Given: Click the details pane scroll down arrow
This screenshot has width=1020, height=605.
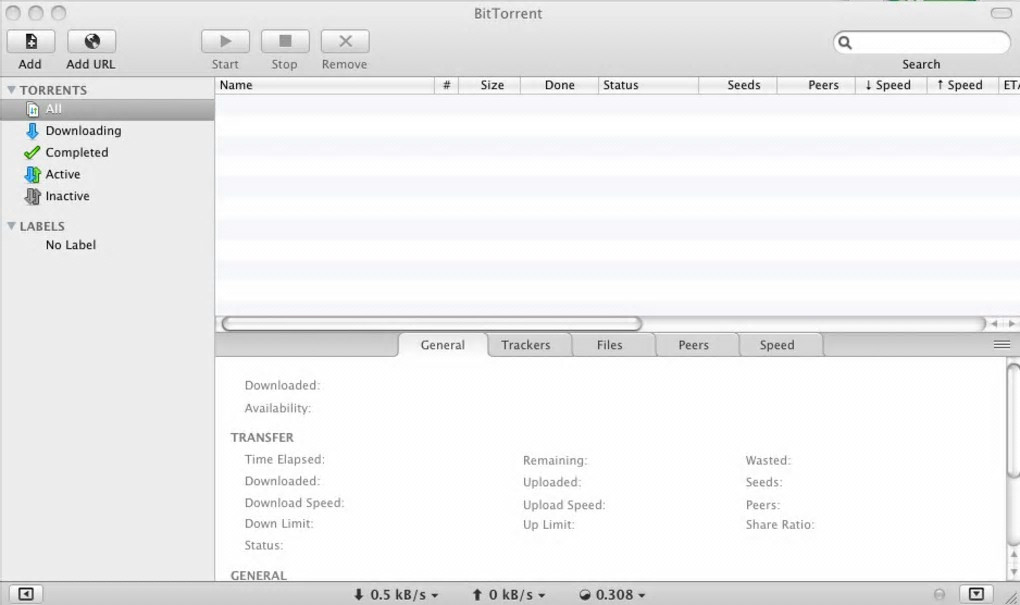Looking at the screenshot, I should (x=1013, y=571).
